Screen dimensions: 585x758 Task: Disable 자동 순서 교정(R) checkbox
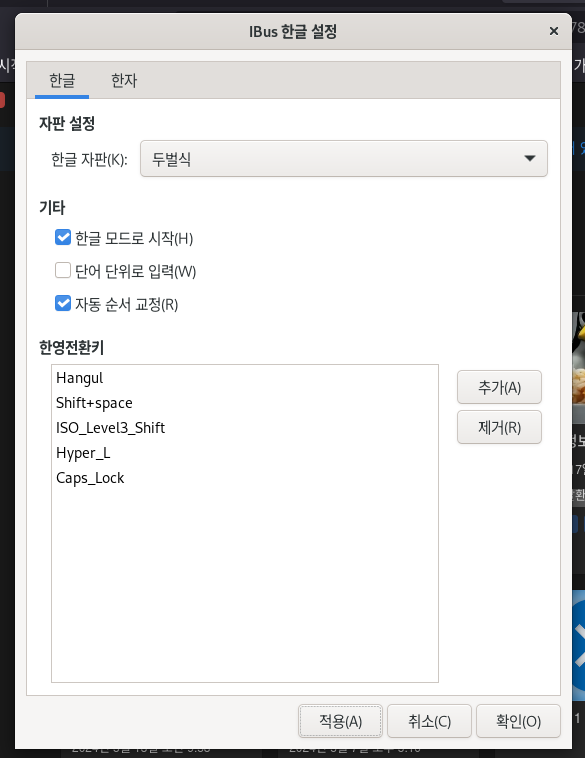coord(63,304)
